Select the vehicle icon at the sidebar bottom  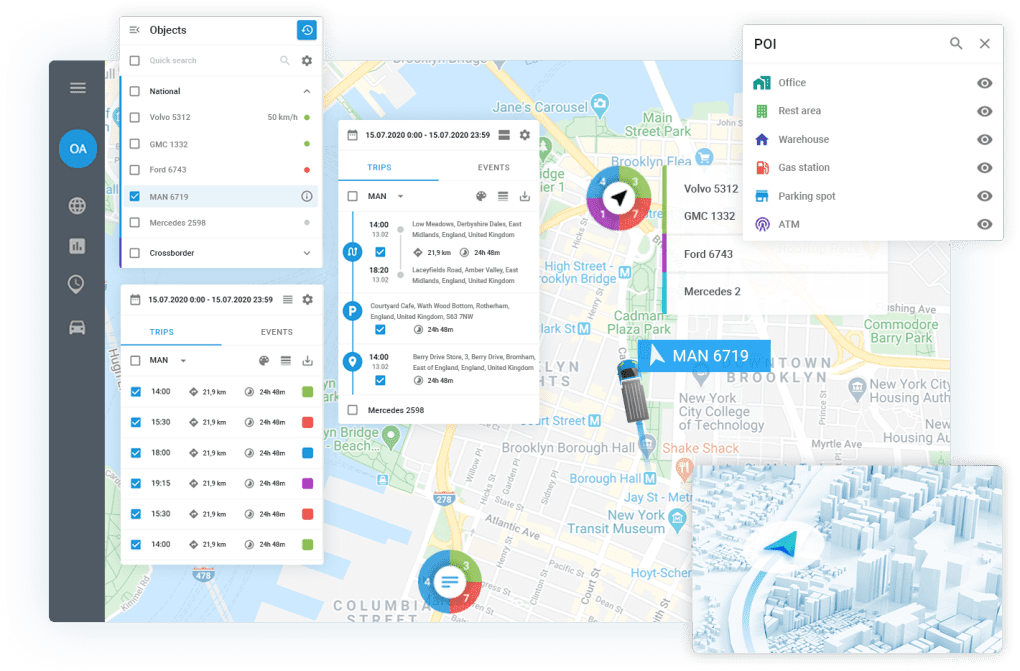[x=78, y=326]
